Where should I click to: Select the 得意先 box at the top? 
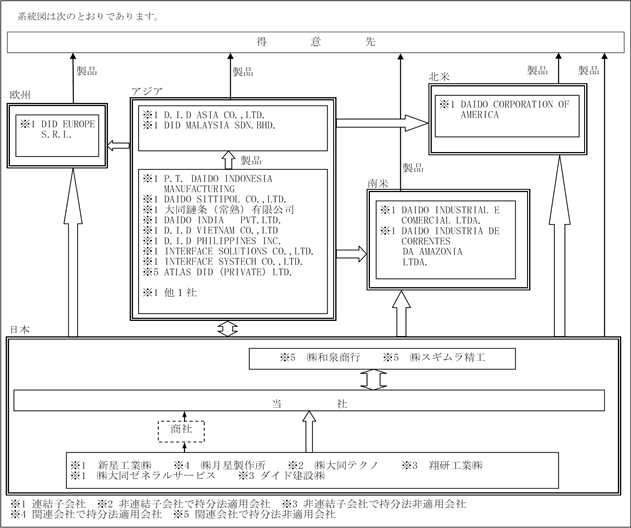[316, 42]
